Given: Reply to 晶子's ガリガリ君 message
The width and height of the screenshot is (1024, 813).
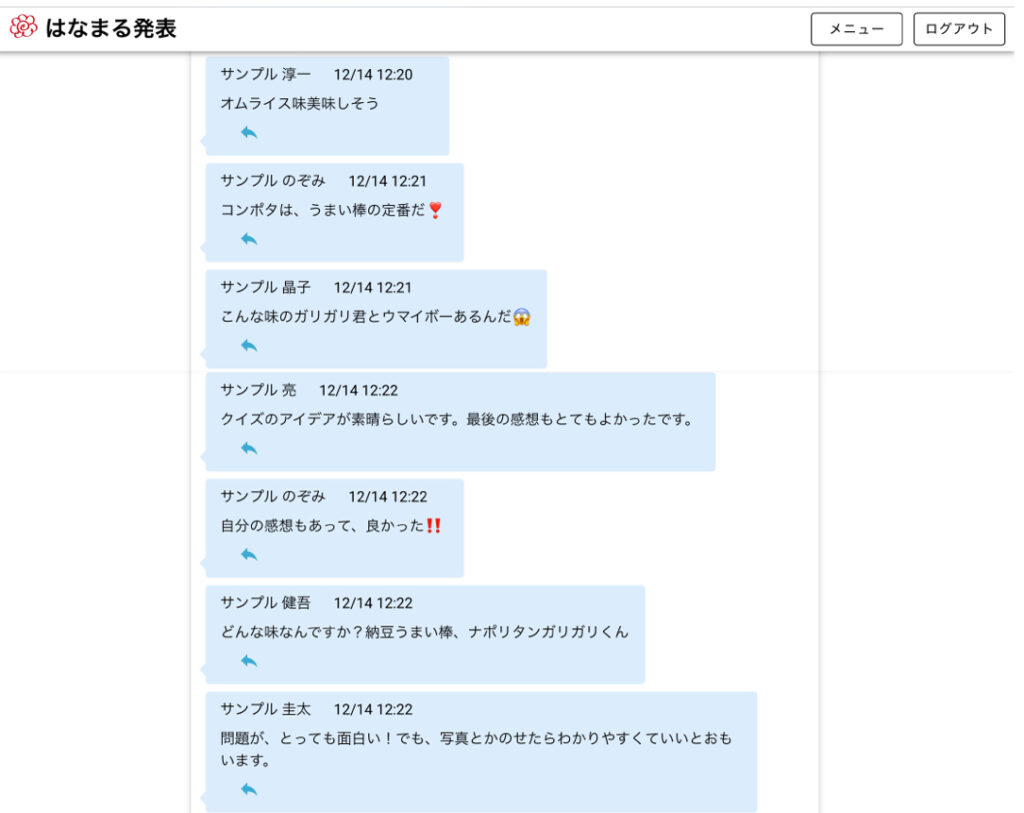Looking at the screenshot, I should coord(249,345).
